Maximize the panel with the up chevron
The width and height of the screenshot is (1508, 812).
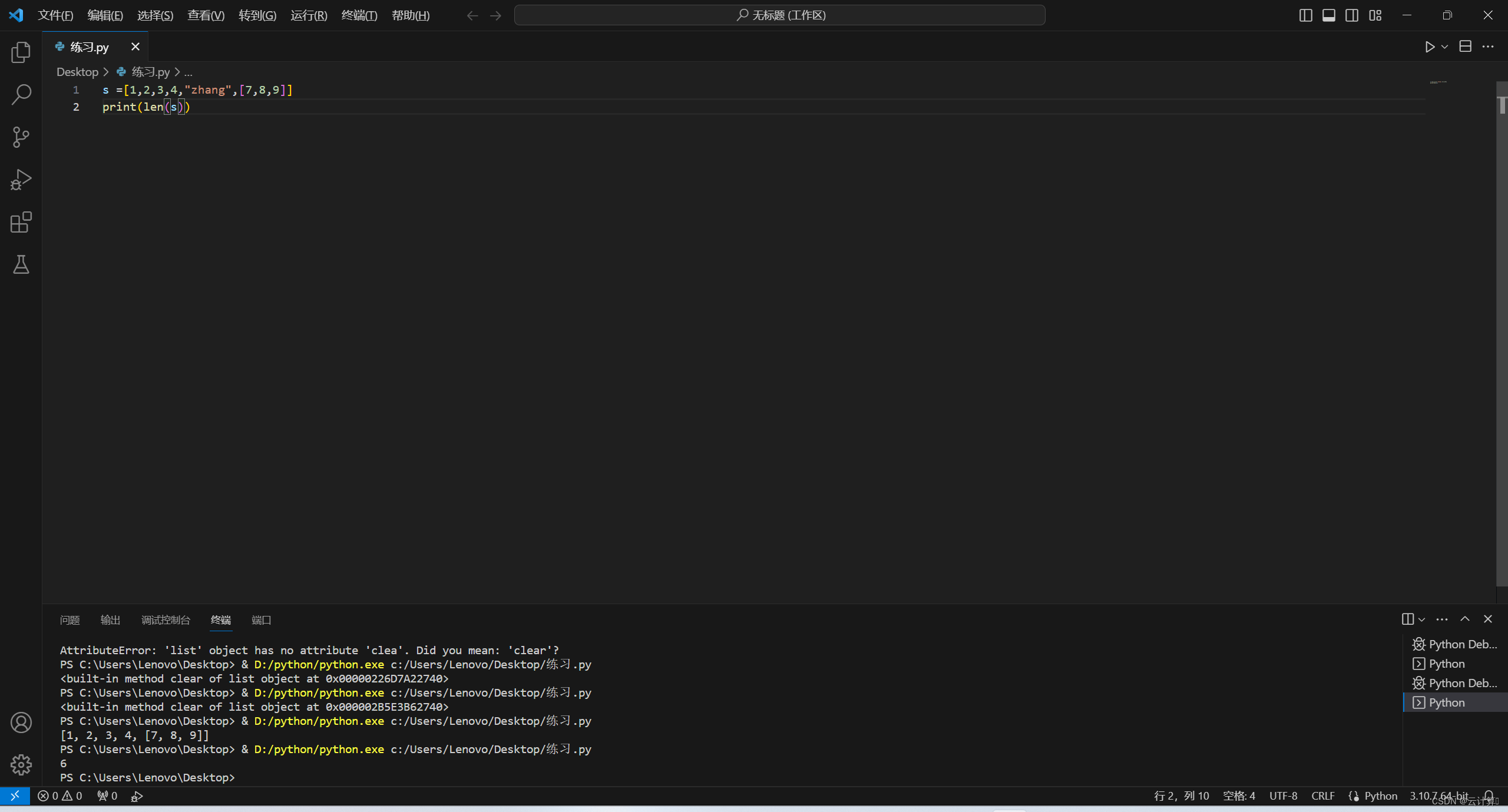pos(1464,619)
